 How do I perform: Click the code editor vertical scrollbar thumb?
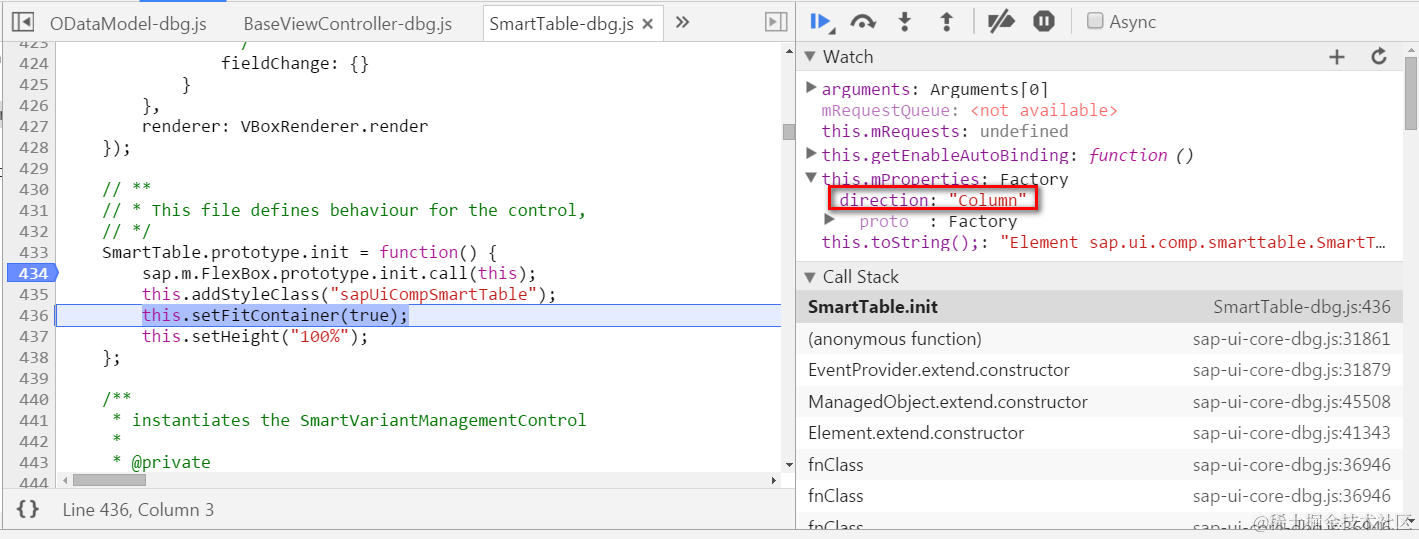pyautogui.click(x=788, y=131)
